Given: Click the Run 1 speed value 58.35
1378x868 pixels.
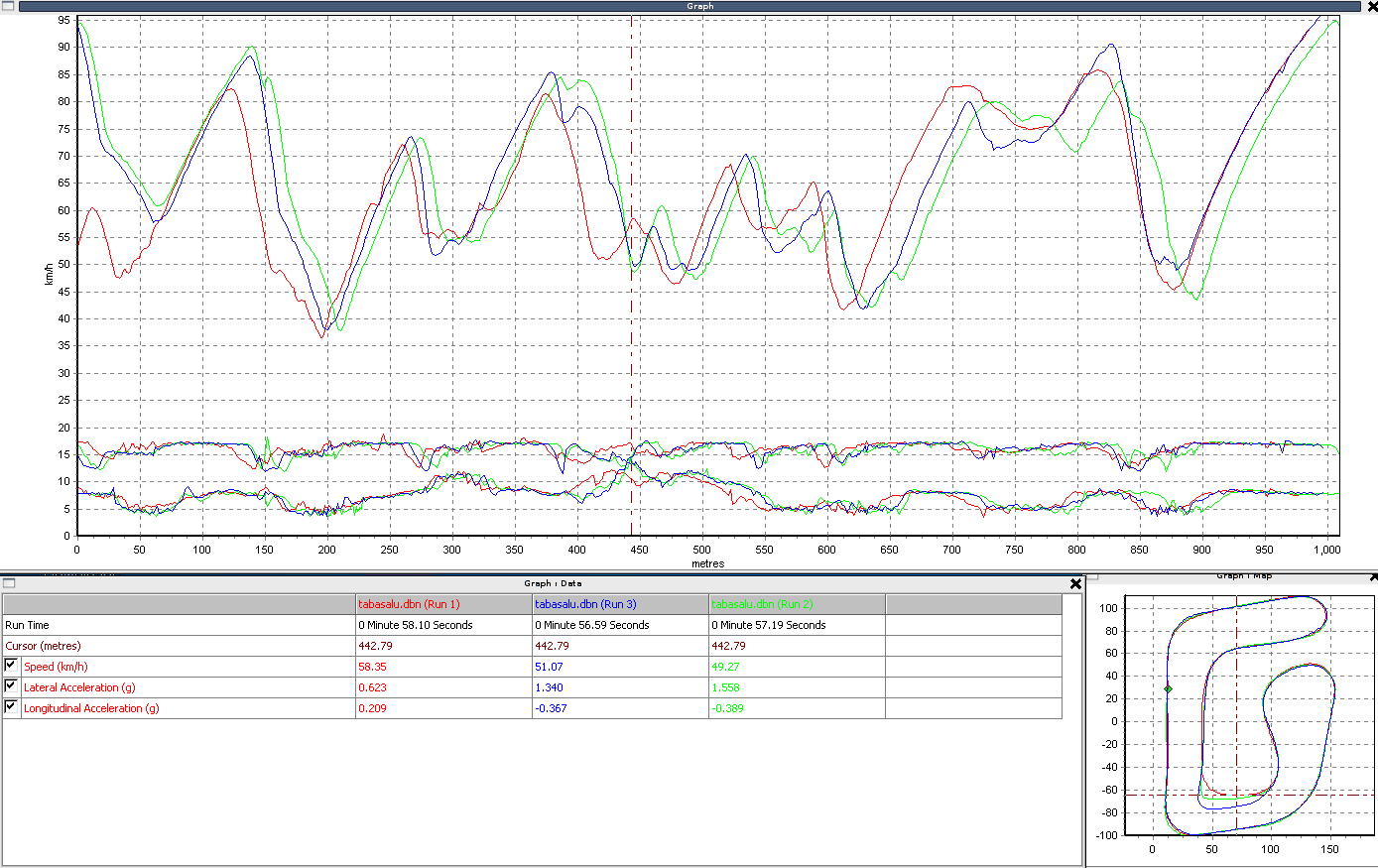Looking at the screenshot, I should click(x=373, y=667).
